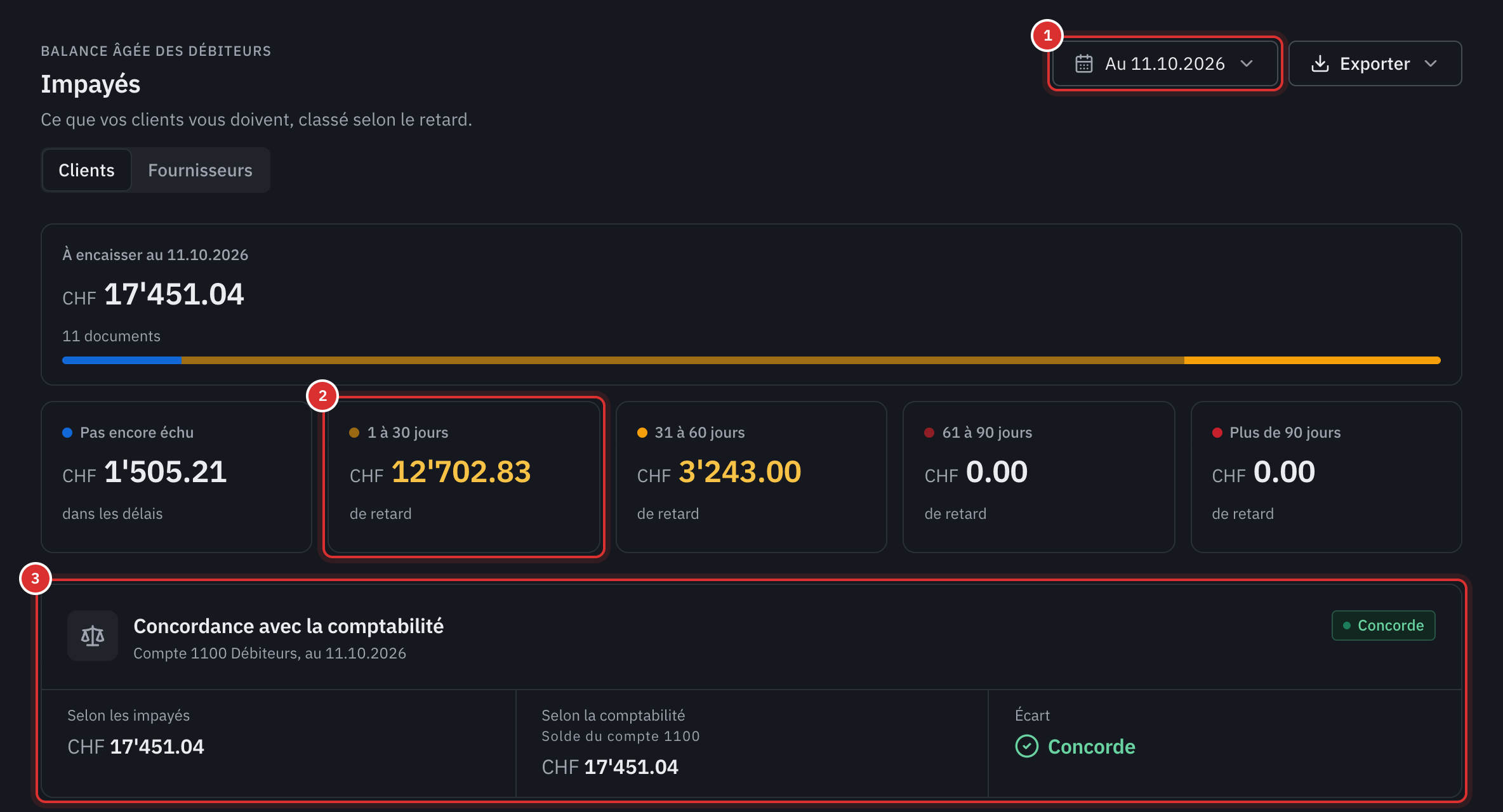Click the total CHF 17'451.04 à encaisser
The image size is (1503, 812).
153,294
